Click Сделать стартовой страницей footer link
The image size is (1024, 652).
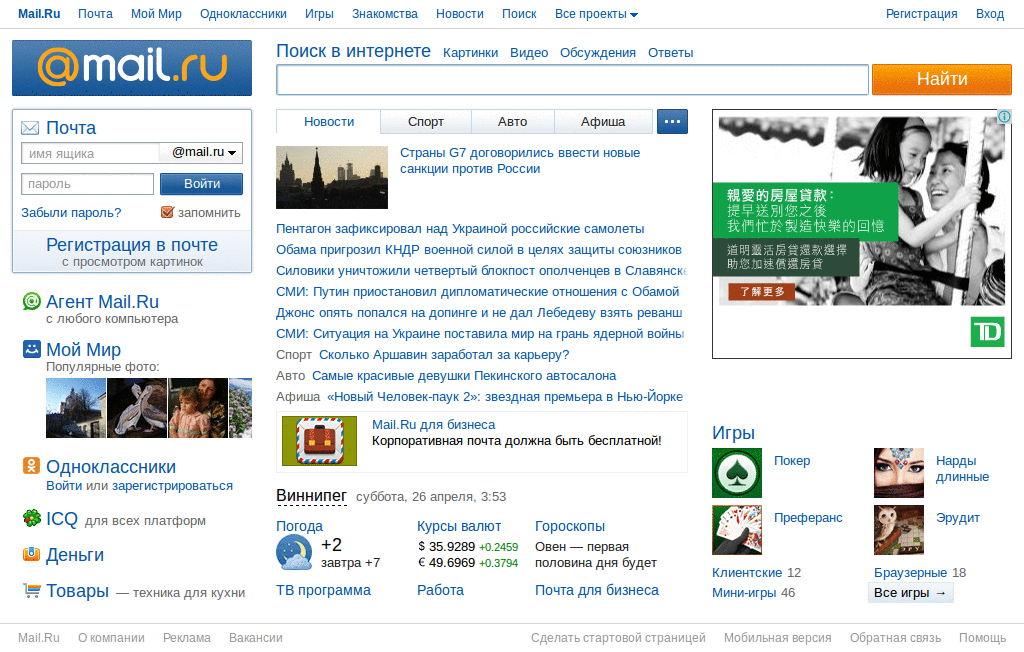click(618, 638)
